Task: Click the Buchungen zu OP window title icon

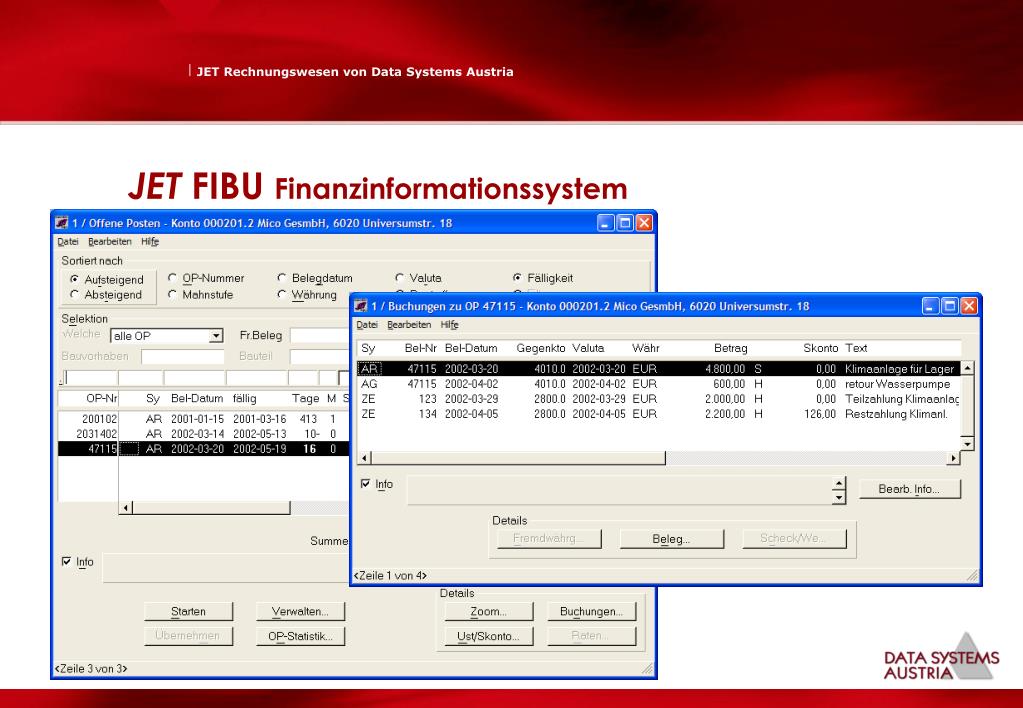Action: [x=361, y=306]
